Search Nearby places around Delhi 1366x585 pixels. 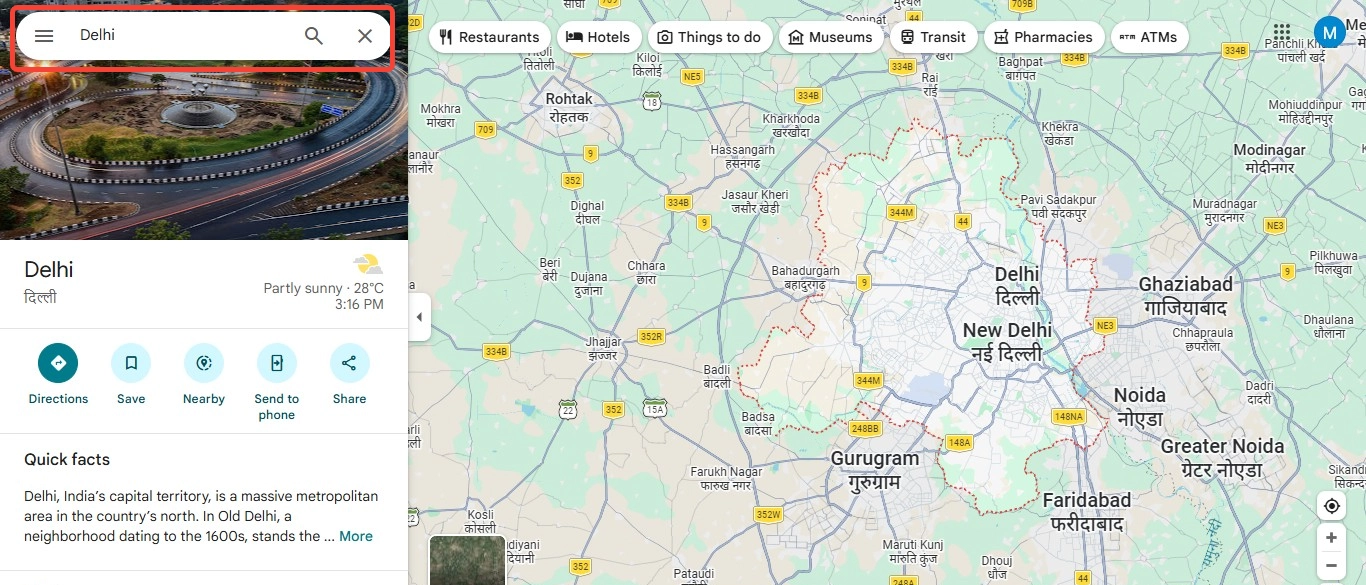click(x=204, y=375)
